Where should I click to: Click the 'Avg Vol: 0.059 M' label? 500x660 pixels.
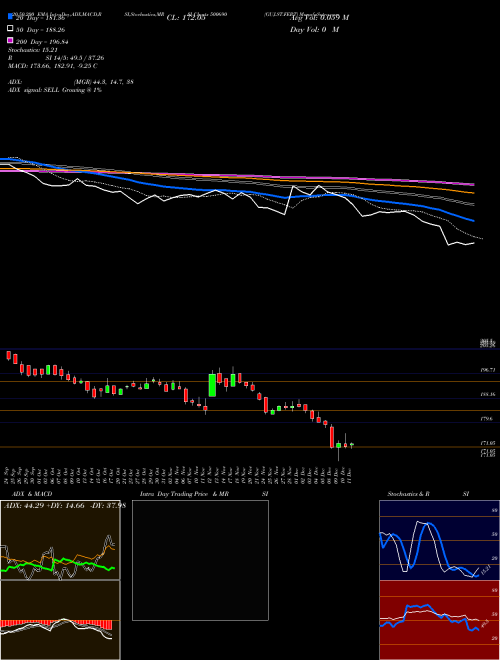pos(319,18)
